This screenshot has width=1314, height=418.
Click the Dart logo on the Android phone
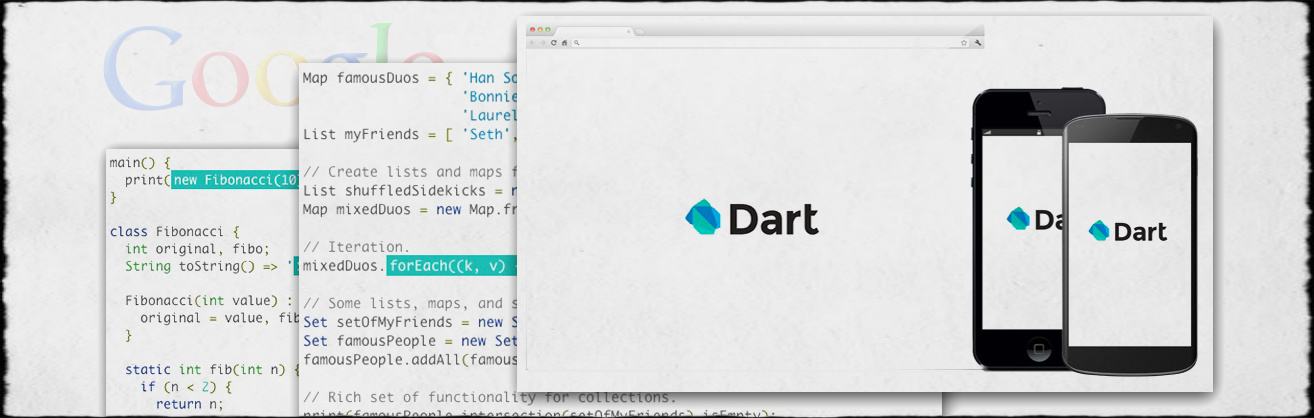[x=1128, y=231]
